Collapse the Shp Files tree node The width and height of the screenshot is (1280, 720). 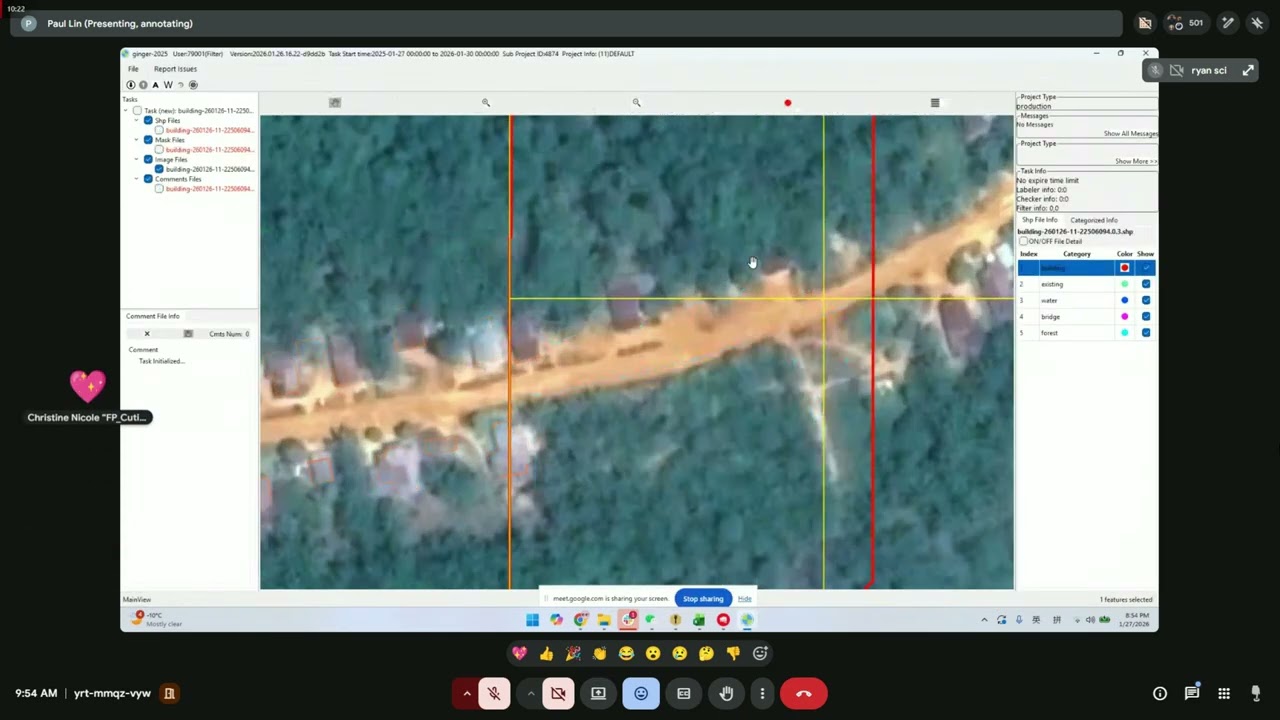pyautogui.click(x=138, y=121)
